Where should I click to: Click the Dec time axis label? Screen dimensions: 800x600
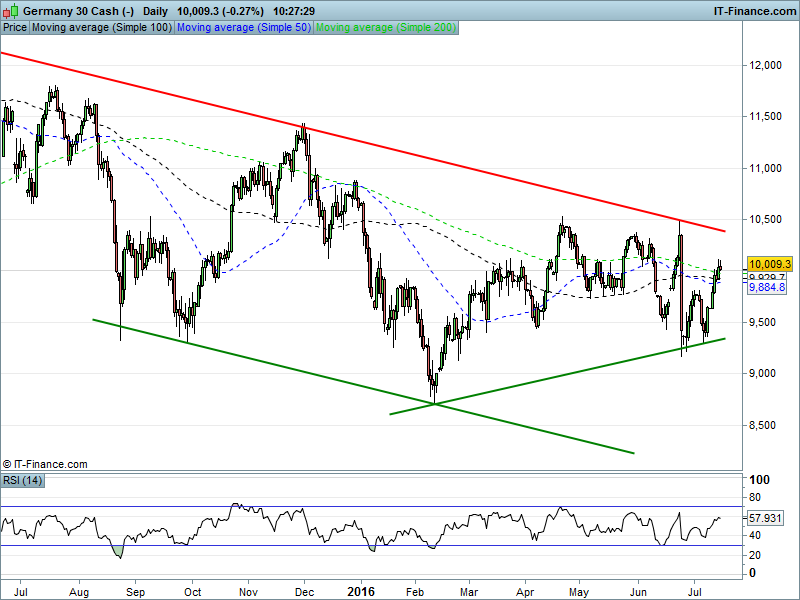tap(305, 592)
